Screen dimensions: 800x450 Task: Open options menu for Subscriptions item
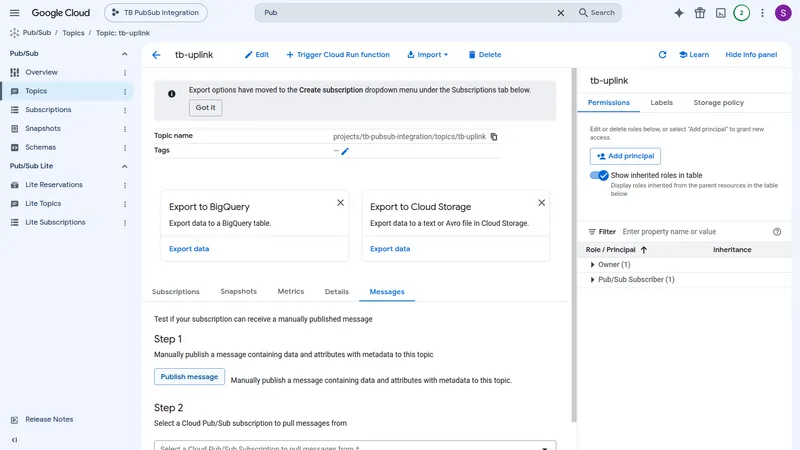(x=125, y=110)
